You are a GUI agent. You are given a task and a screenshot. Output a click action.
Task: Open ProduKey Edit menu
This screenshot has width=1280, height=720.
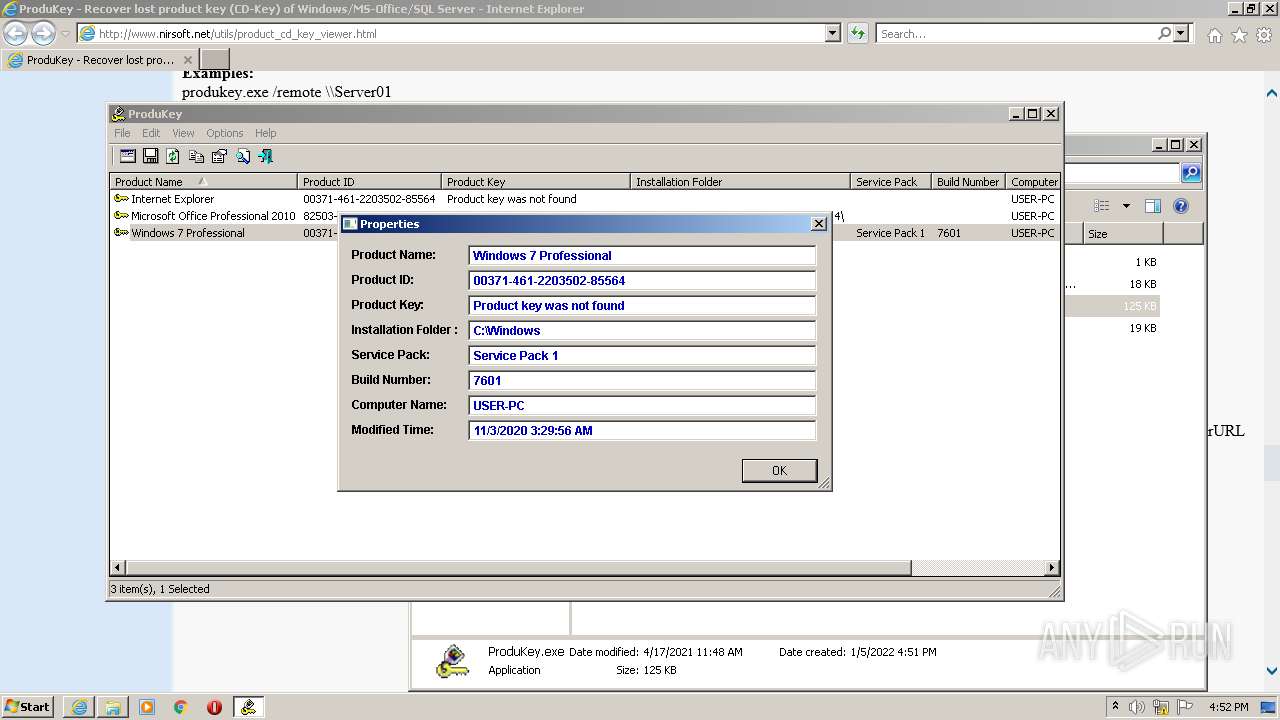click(151, 133)
